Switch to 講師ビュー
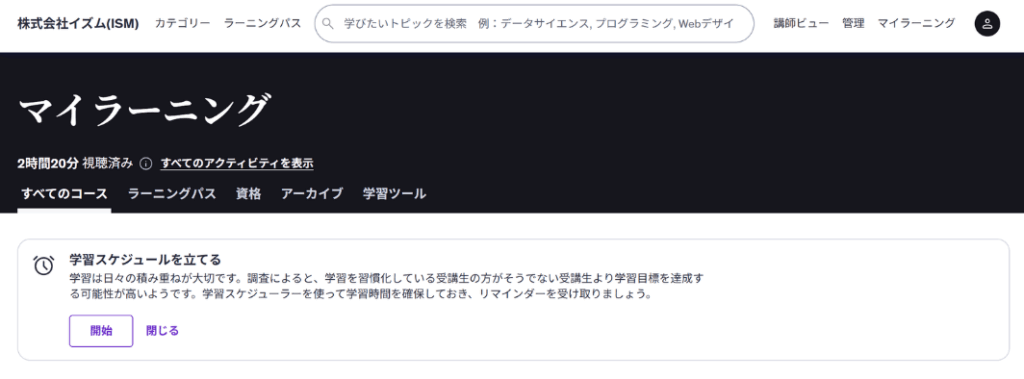The width and height of the screenshot is (1024, 379). [801, 24]
